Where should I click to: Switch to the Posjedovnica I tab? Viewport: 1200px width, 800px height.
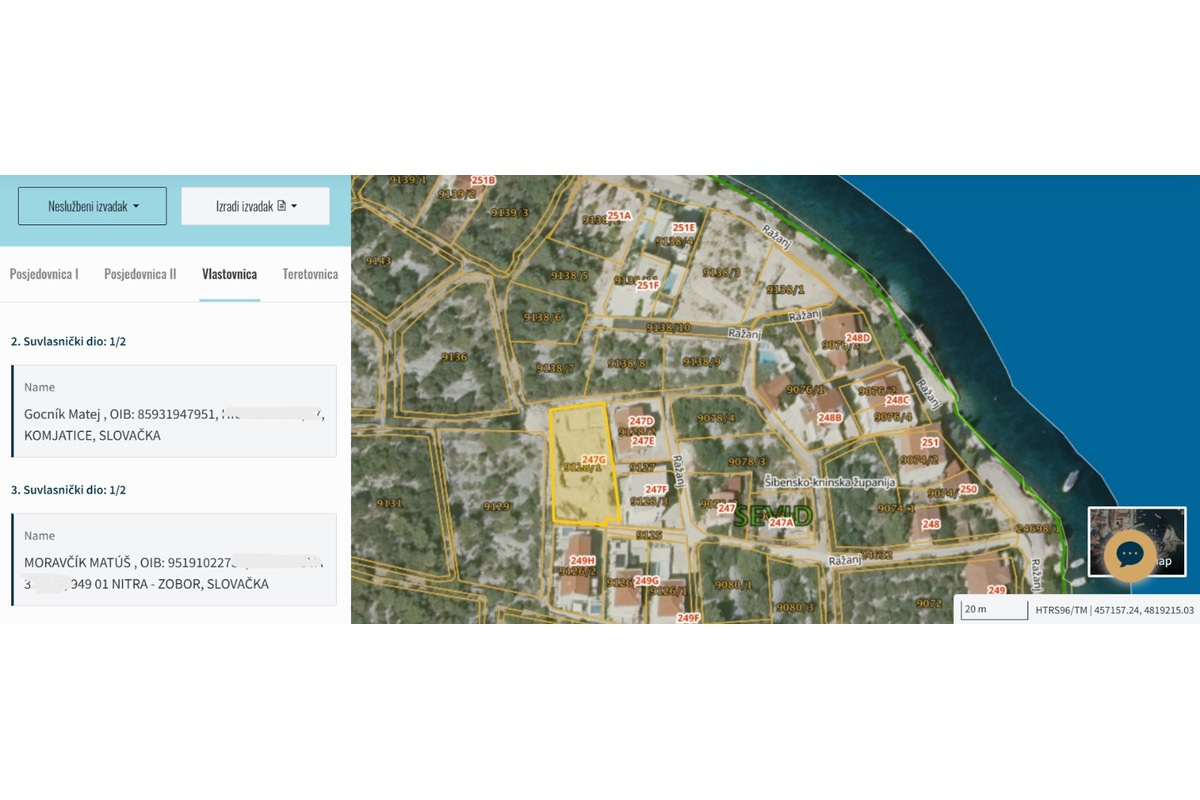[x=44, y=274]
